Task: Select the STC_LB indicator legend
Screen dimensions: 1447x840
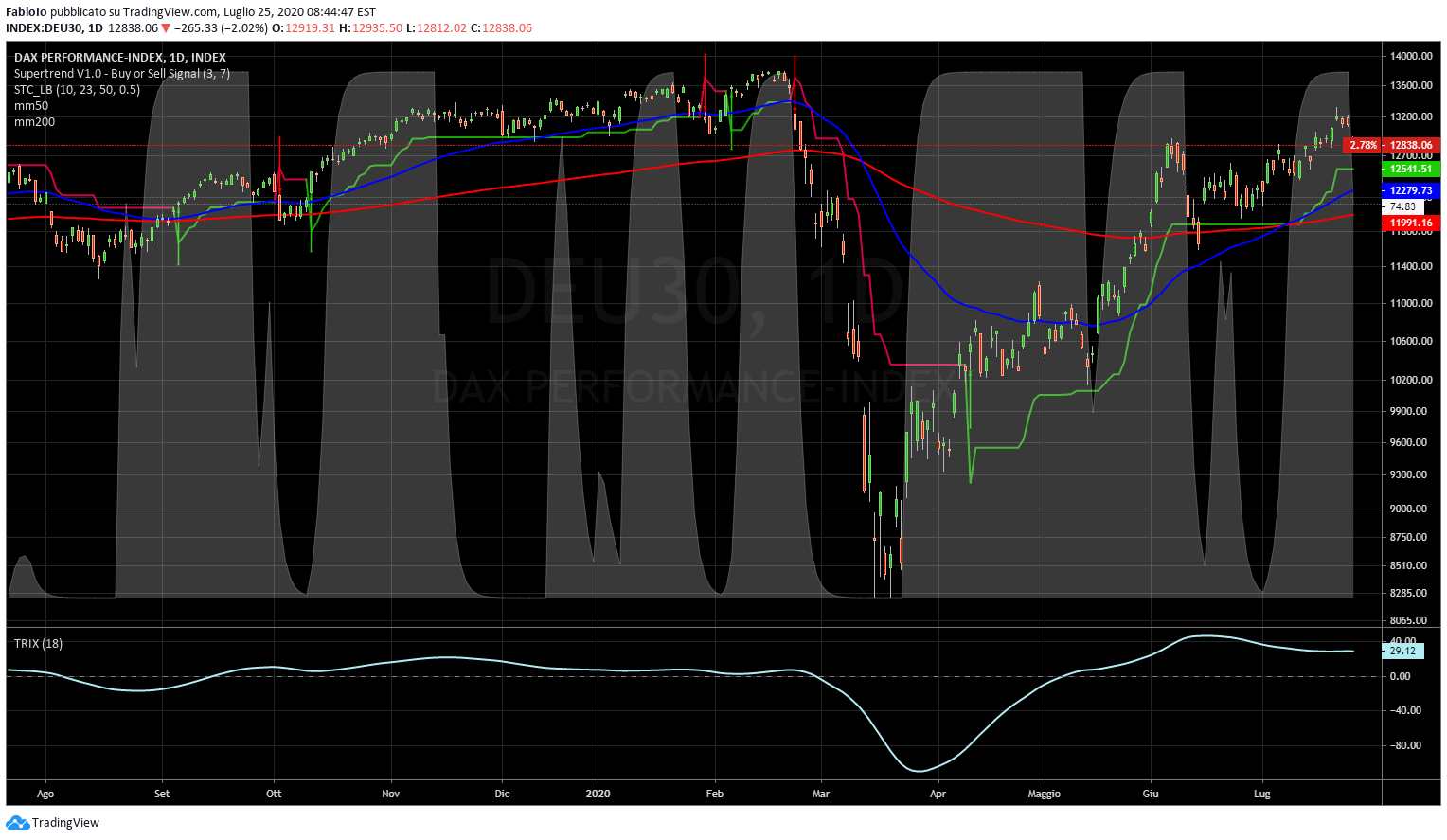Action: pos(77,90)
